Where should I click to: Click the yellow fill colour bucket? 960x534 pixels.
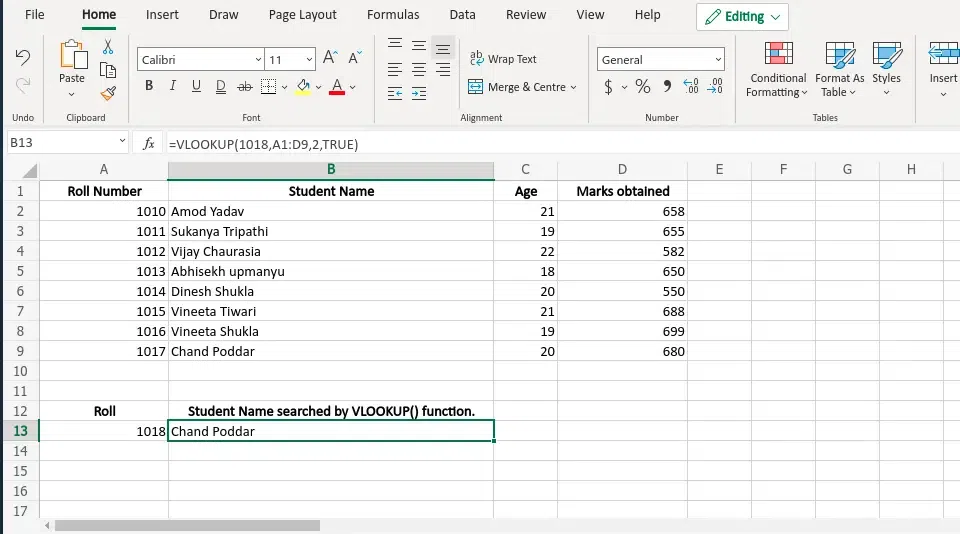pos(303,87)
